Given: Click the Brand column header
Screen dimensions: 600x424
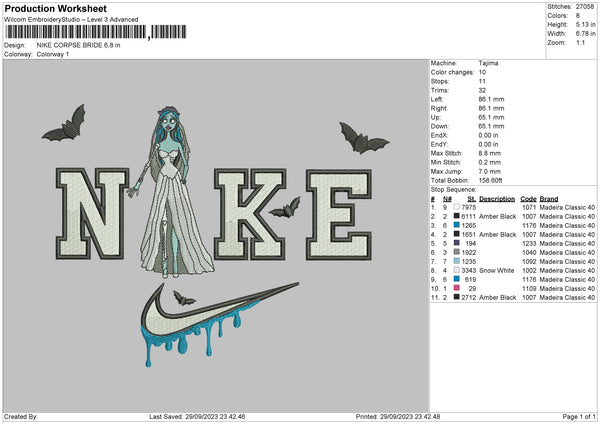Looking at the screenshot, I should coord(549,199).
